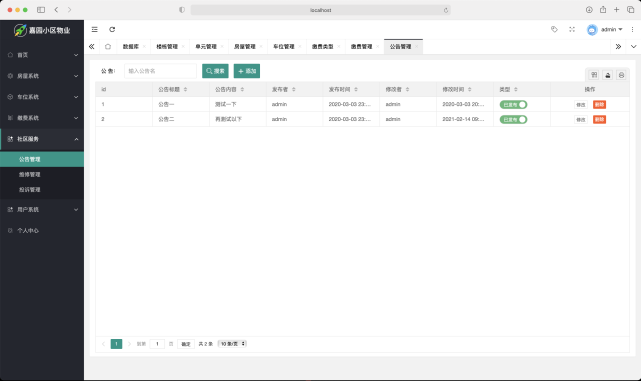Open 投诉管理 in the sidebar
The image size is (641, 381).
42,190
